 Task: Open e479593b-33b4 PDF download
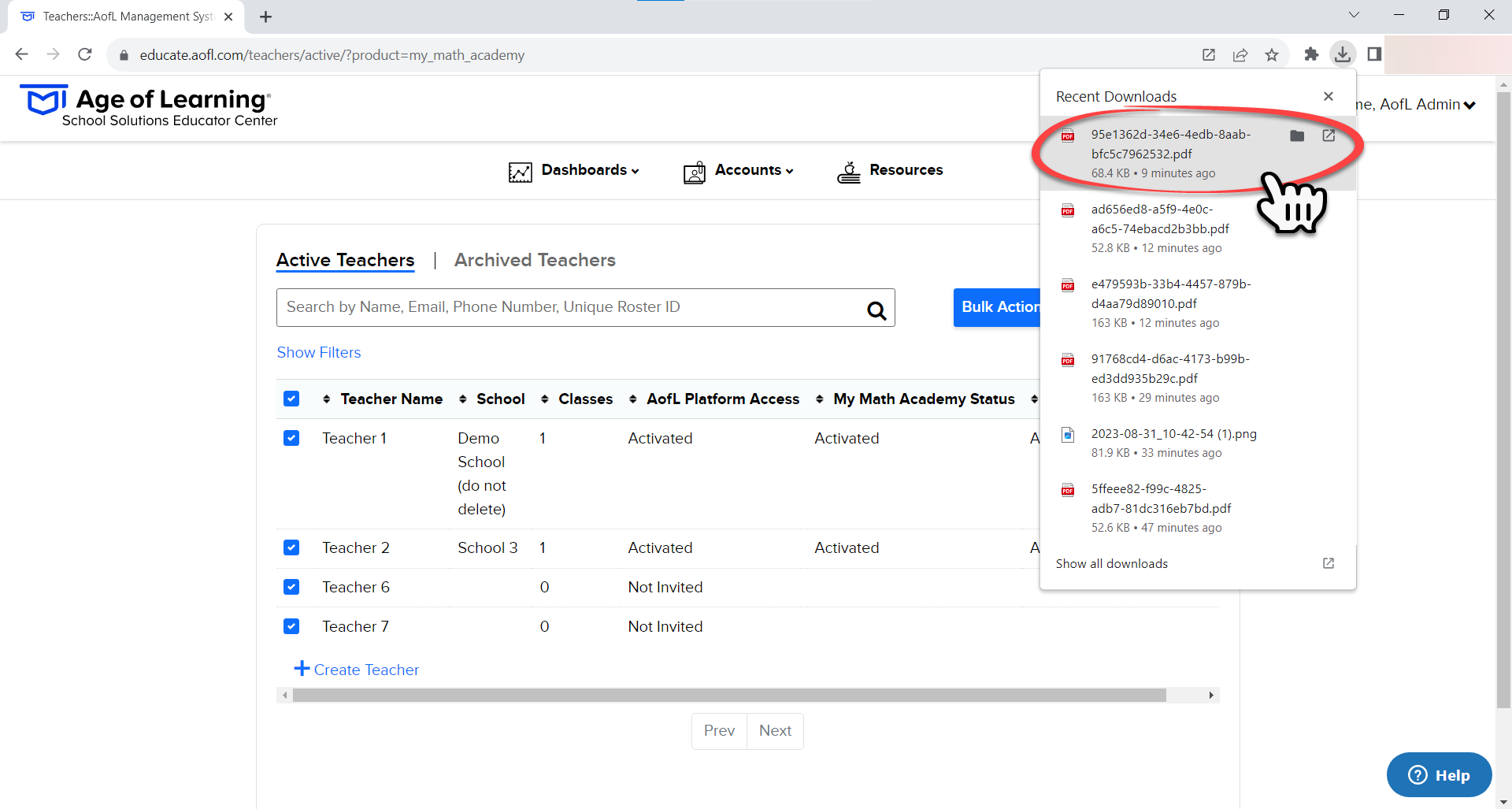tap(1198, 303)
